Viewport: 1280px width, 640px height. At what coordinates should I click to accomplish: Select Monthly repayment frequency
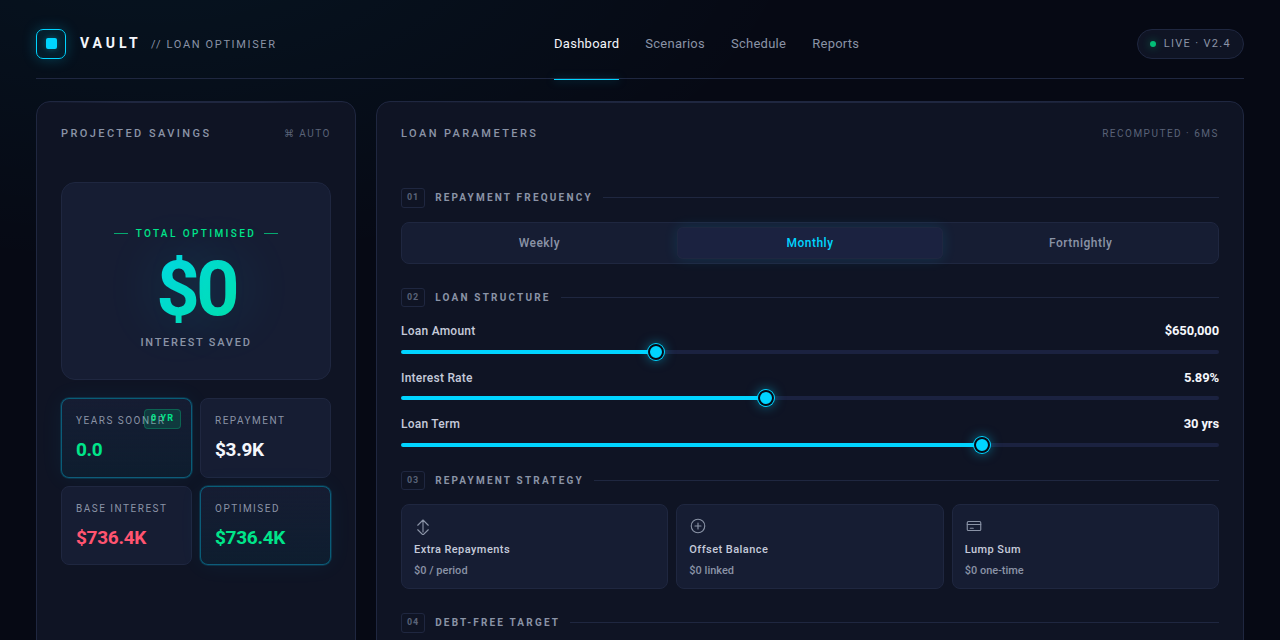(810, 243)
